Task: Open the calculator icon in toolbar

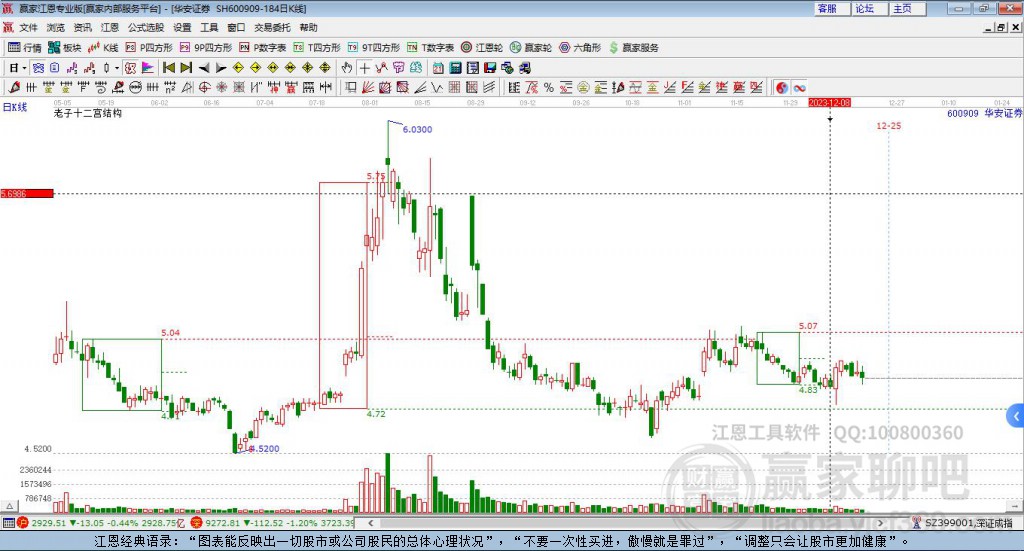Action: point(456,68)
